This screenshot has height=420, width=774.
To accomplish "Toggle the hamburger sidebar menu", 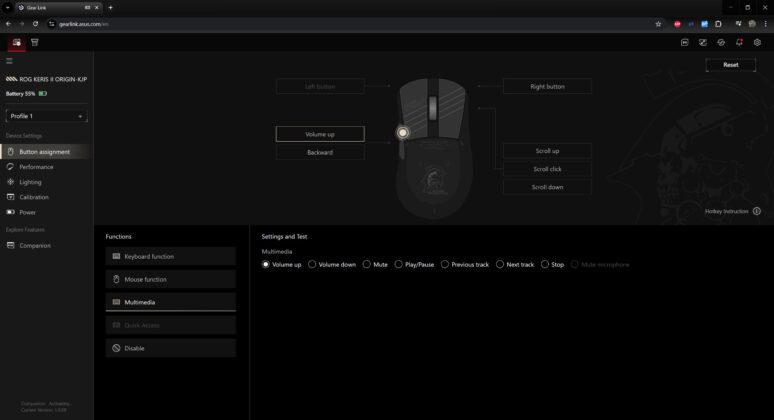I will tap(9, 61).
